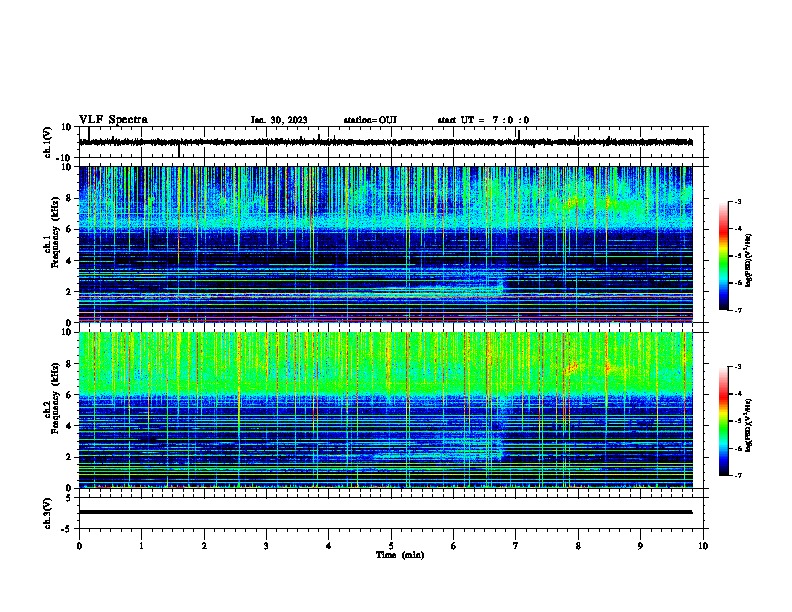Click the ch.2 color bar's log(PSD) label
The image size is (792, 612).
pyautogui.click(x=748, y=426)
